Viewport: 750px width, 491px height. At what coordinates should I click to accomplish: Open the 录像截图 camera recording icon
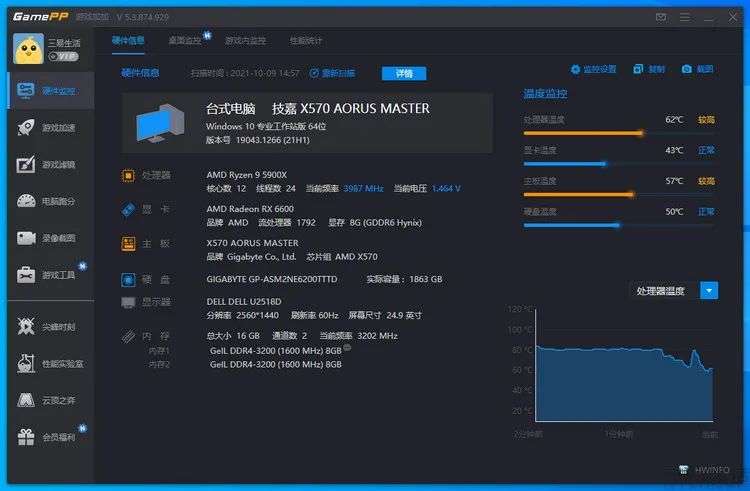point(26,238)
